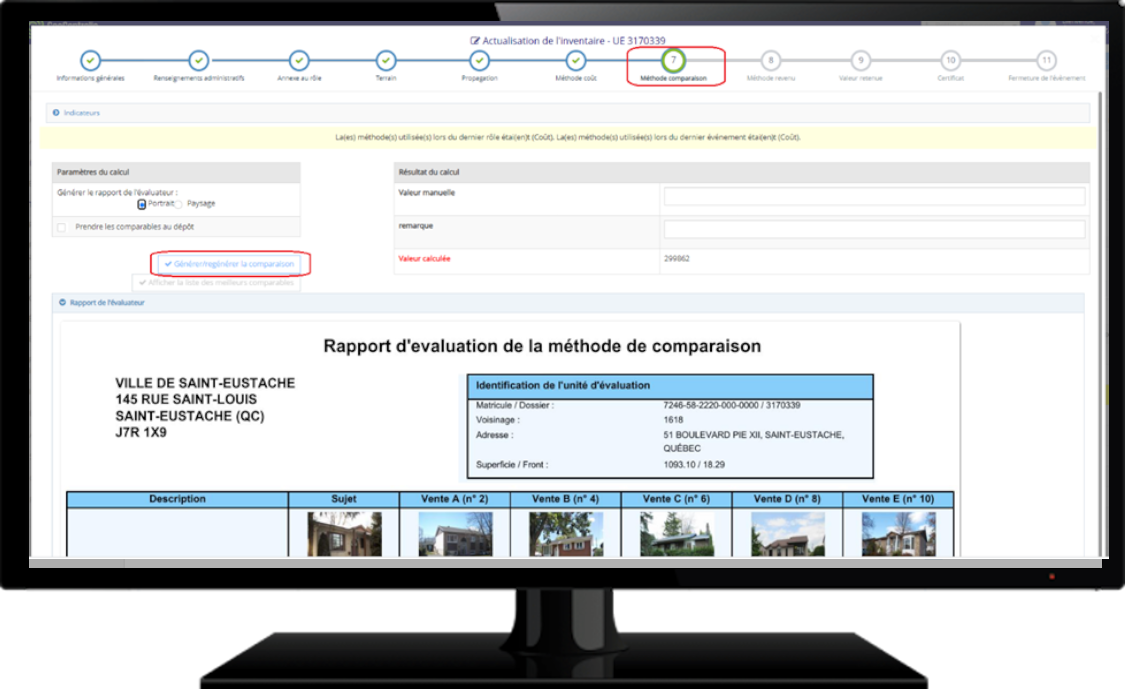Click the Paramètres du calcul header
Image resolution: width=1125 pixels, height=689 pixels.
click(x=176, y=172)
